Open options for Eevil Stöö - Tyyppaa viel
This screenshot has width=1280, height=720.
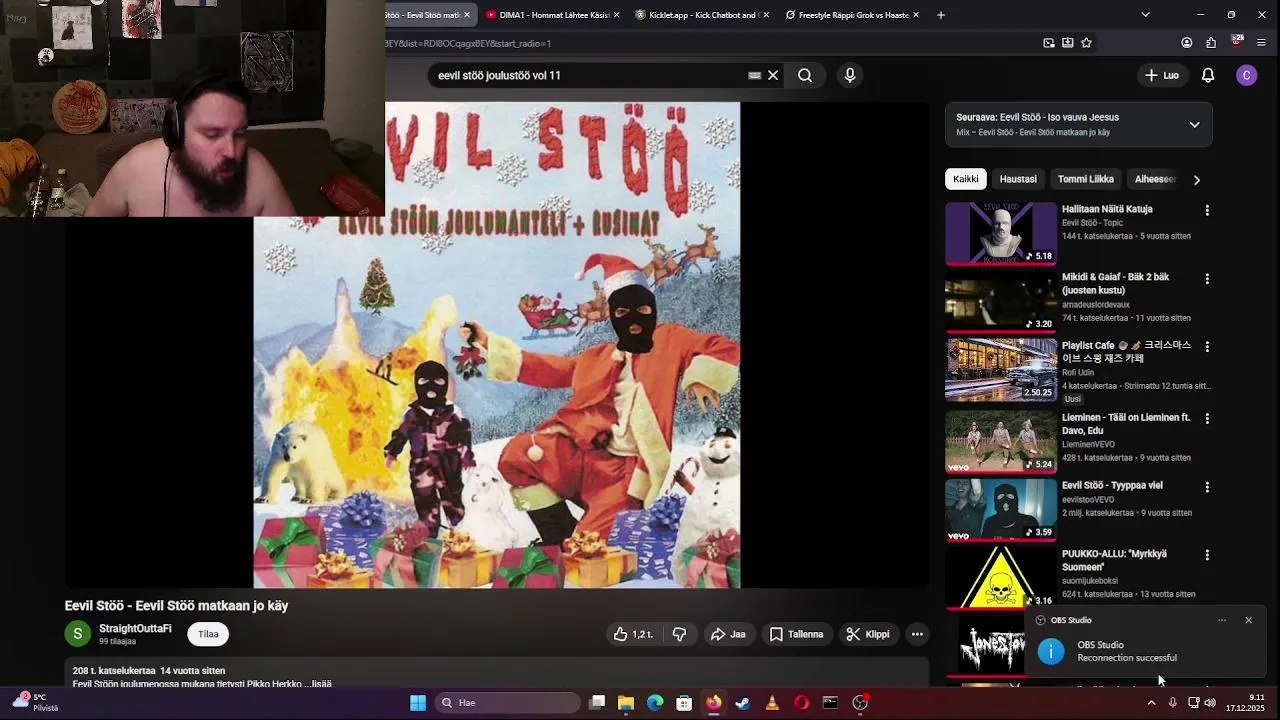click(1207, 487)
